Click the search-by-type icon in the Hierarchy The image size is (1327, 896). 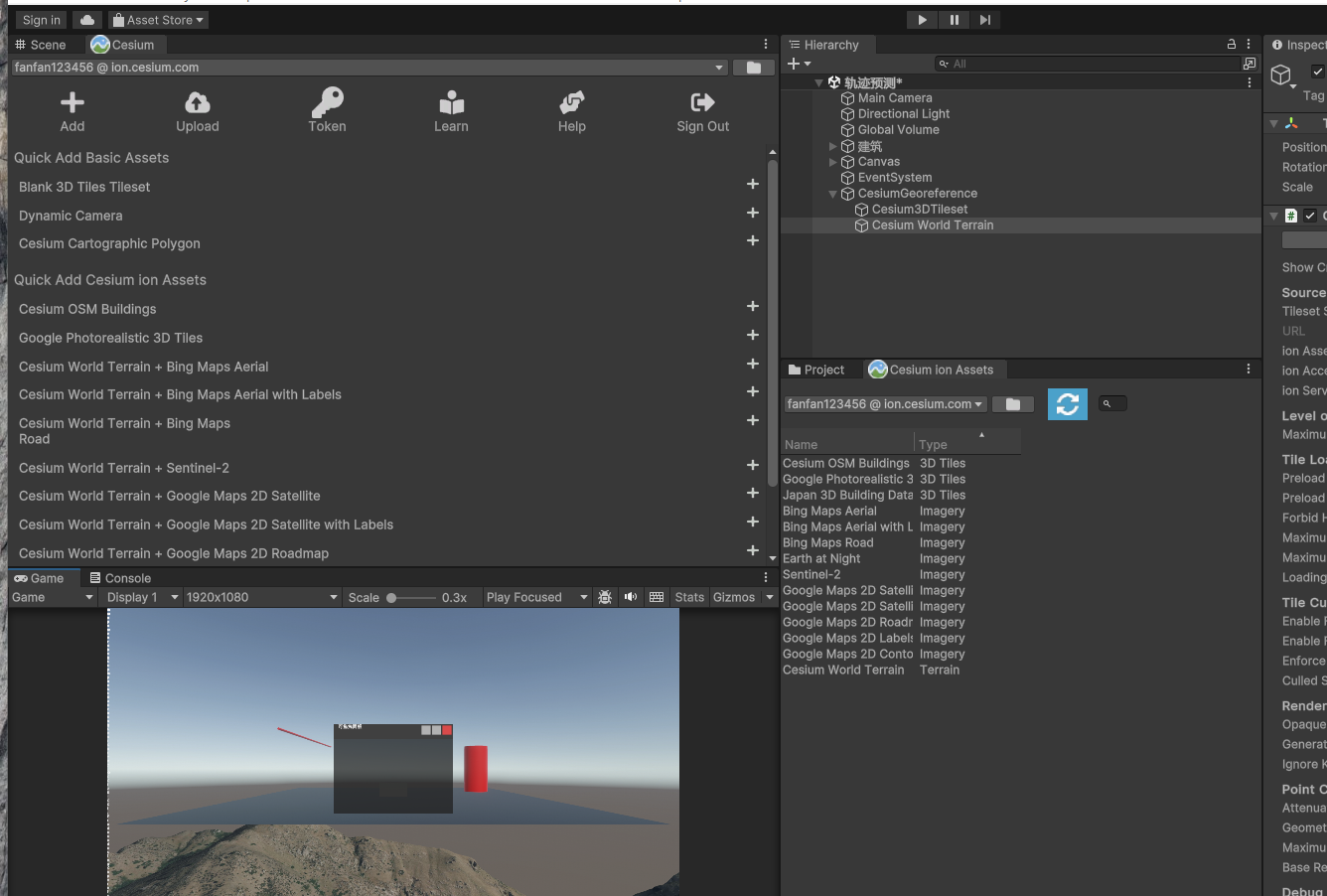tap(1250, 64)
